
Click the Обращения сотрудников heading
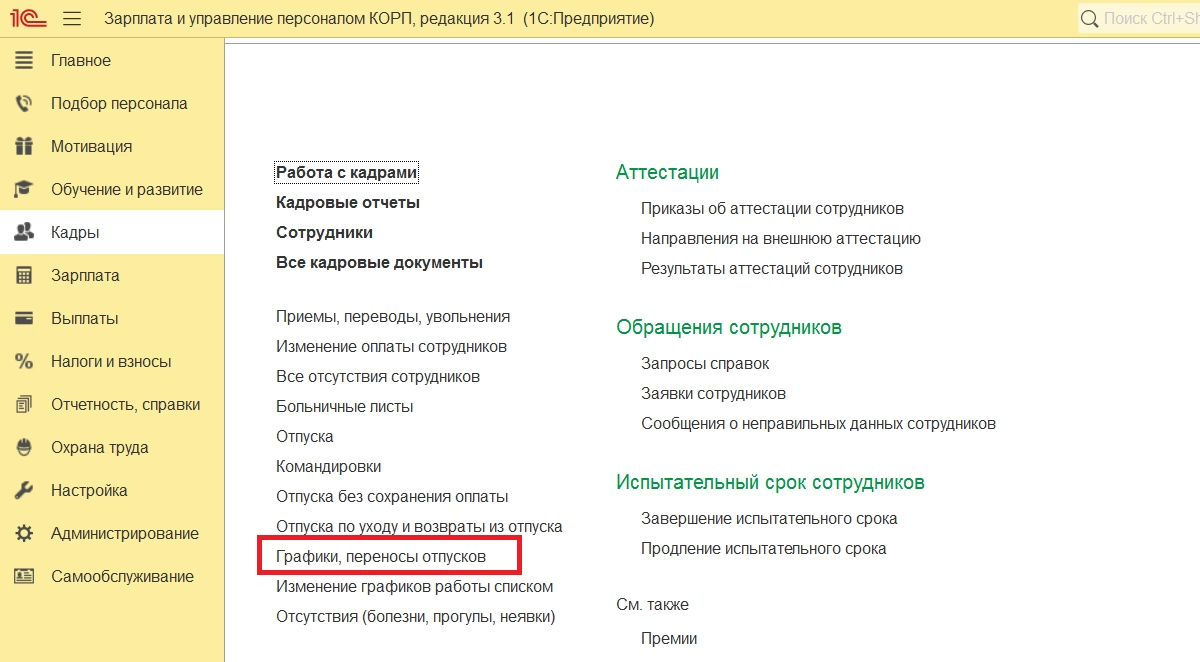[729, 328]
